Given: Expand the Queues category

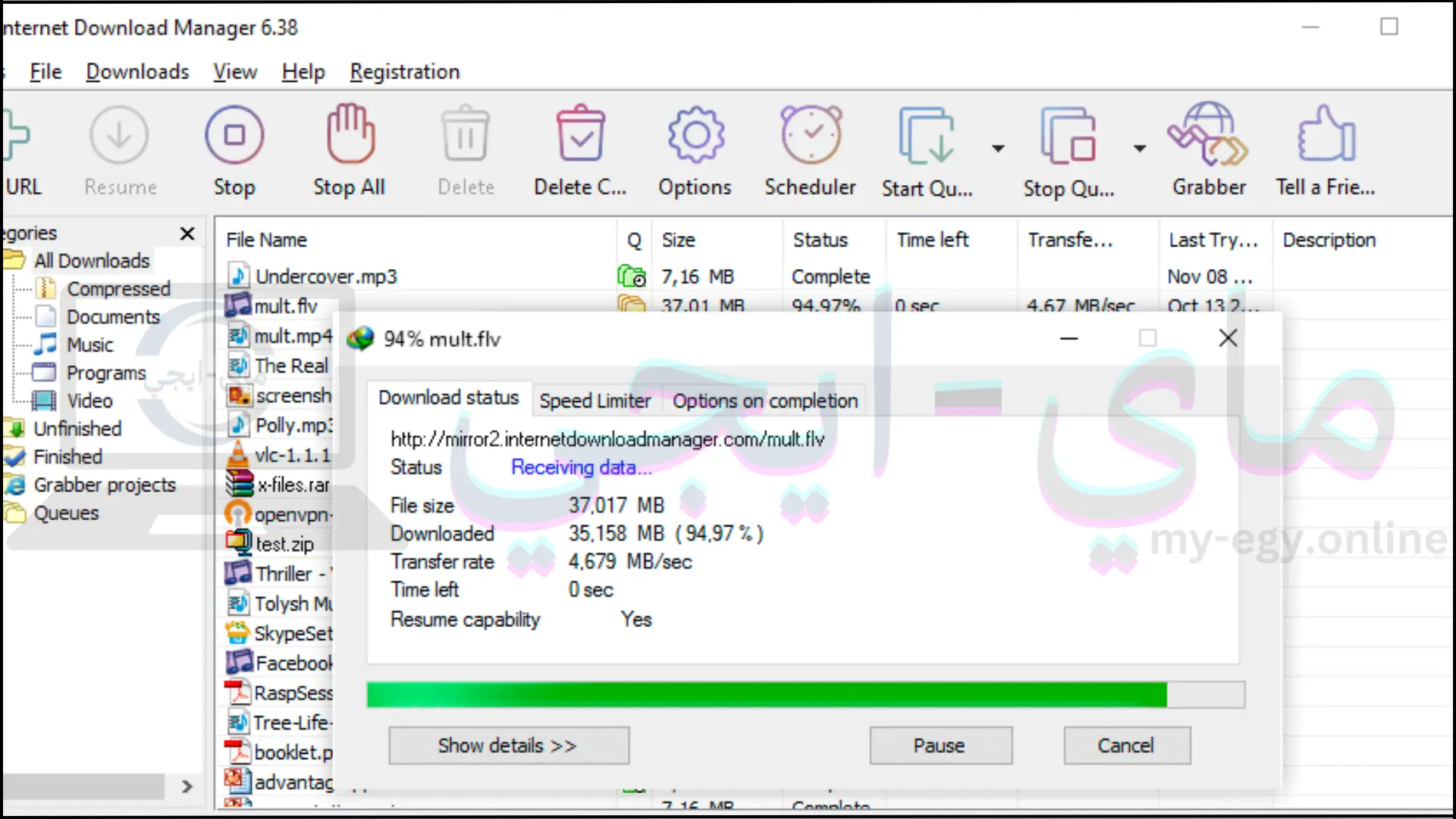Looking at the screenshot, I should (65, 512).
